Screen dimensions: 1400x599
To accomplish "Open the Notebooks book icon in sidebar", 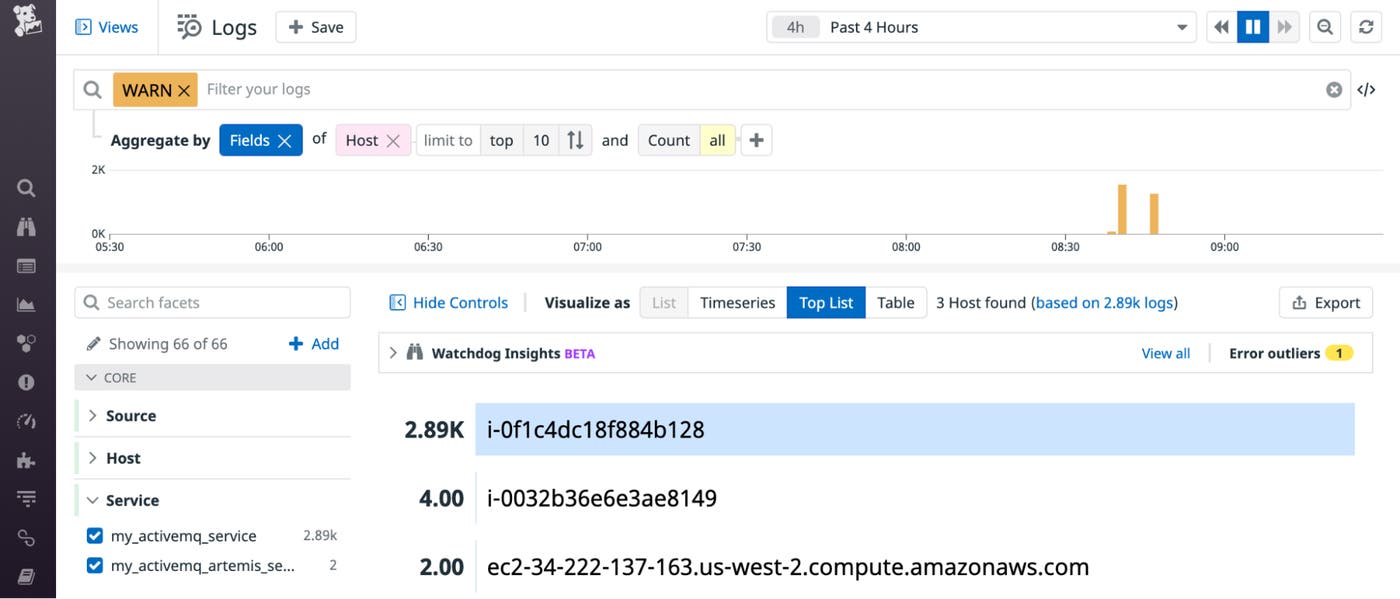I will [25, 576].
